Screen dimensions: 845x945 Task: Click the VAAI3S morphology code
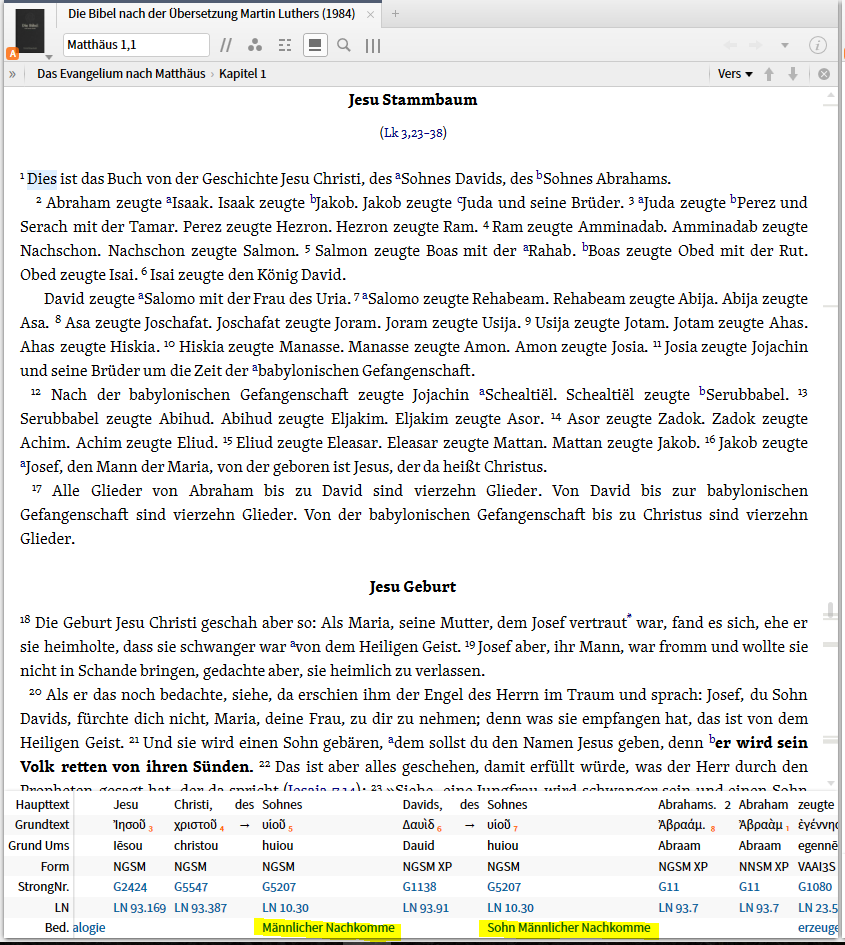pyautogui.click(x=817, y=867)
